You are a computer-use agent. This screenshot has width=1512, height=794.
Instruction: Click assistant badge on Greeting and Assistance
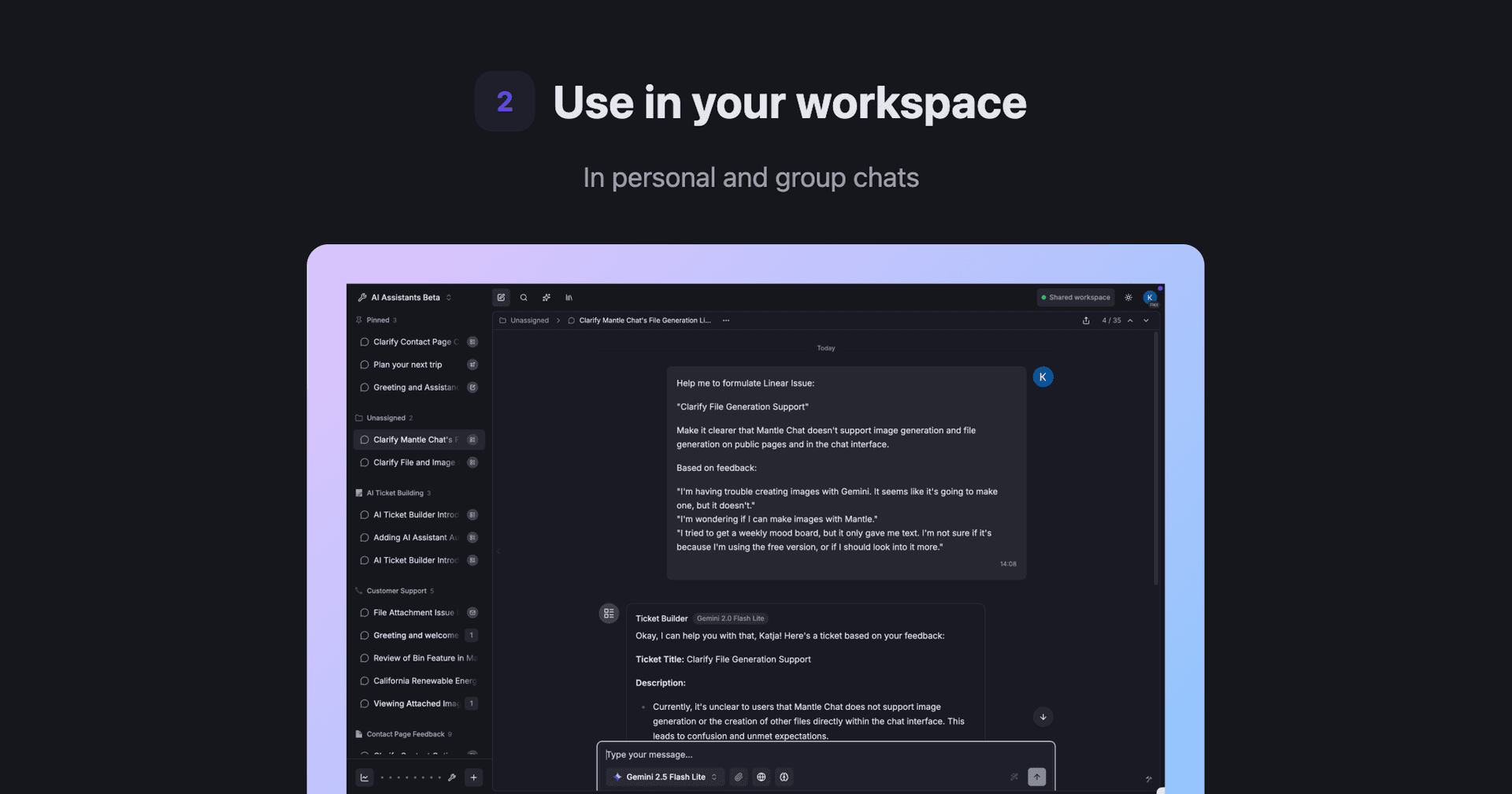point(472,388)
